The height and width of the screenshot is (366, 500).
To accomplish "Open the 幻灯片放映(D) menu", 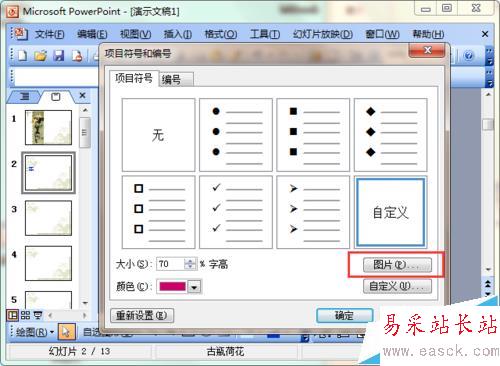I will point(322,34).
